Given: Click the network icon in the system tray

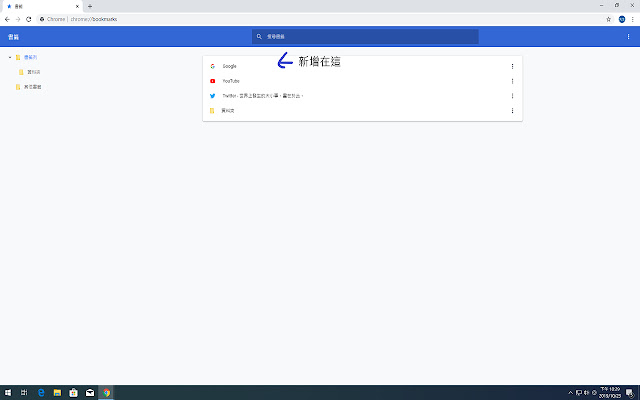Looking at the screenshot, I should tap(578, 393).
